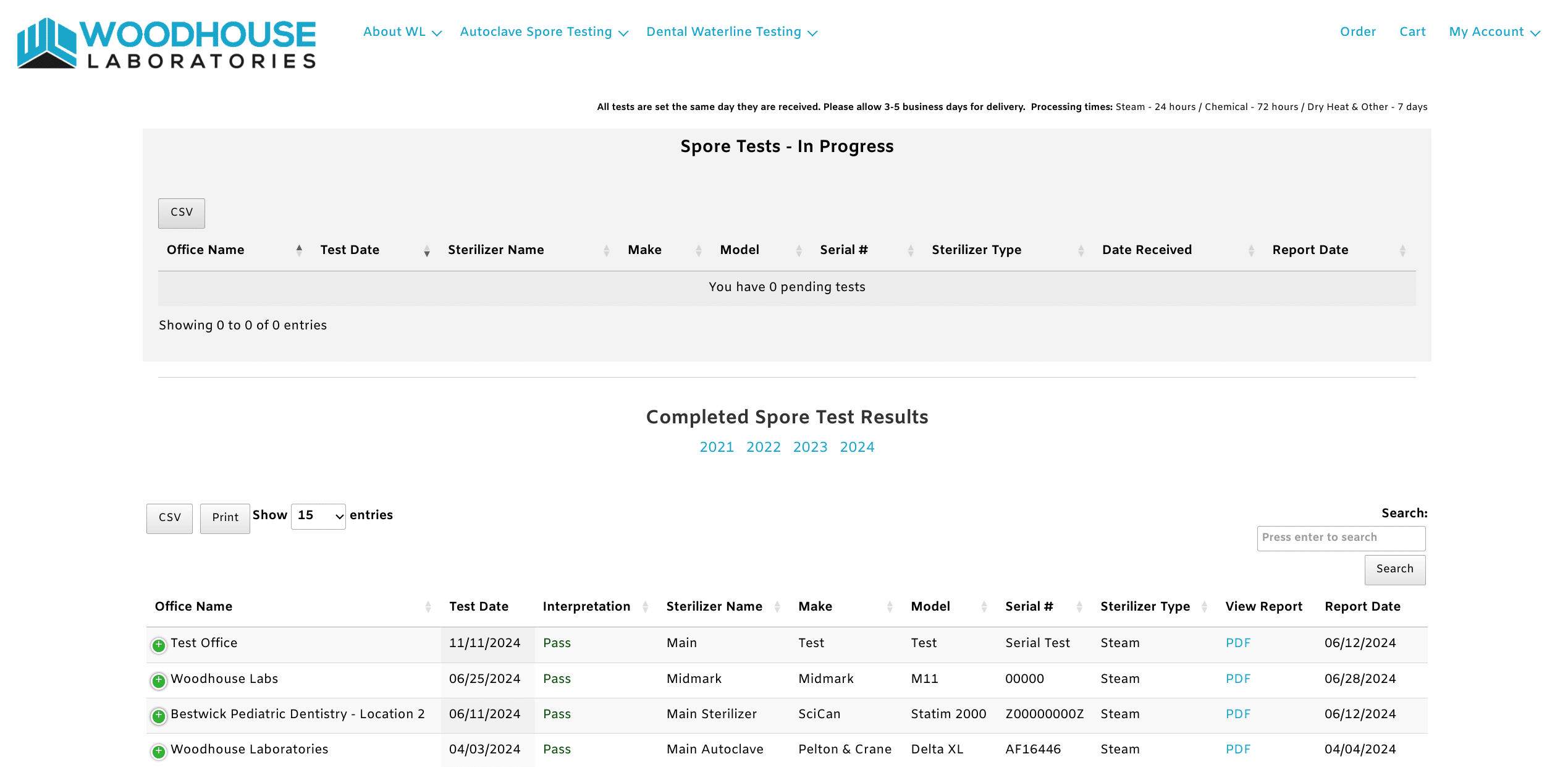Select the Pelton & Crane make cell
This screenshot has height=767, width=1568.
tap(845, 749)
